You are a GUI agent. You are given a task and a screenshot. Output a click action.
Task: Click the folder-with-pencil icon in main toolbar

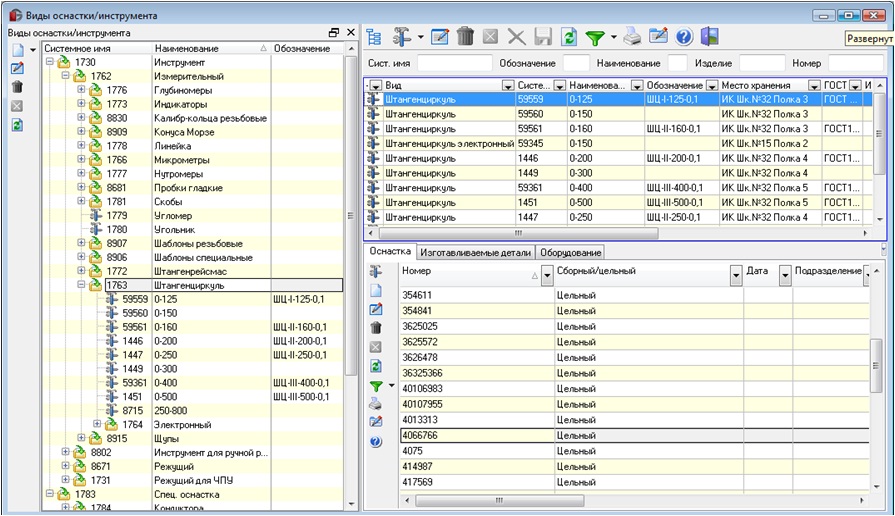[x=658, y=36]
